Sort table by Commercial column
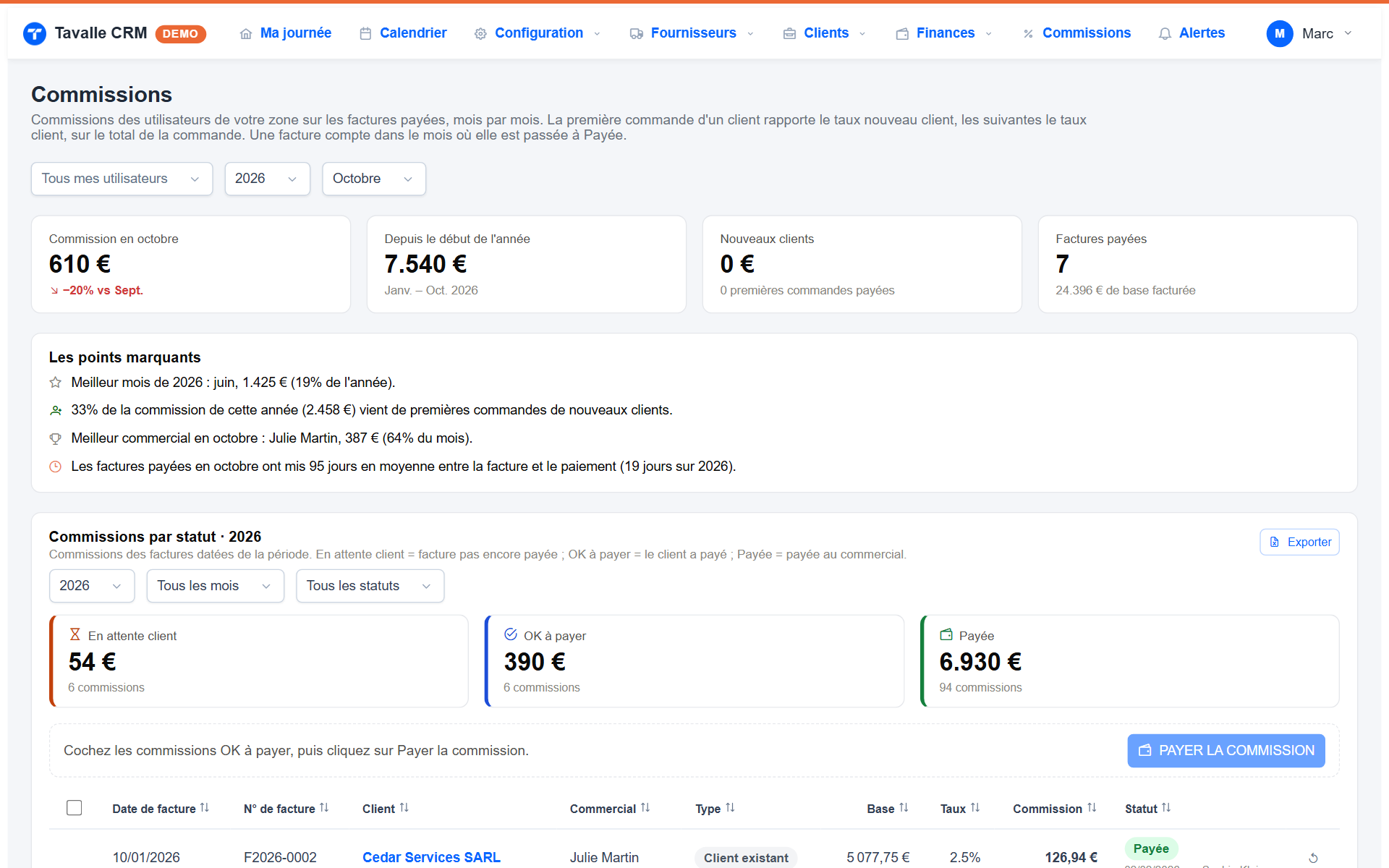Viewport: 1389px width, 868px height. pyautogui.click(x=610, y=809)
